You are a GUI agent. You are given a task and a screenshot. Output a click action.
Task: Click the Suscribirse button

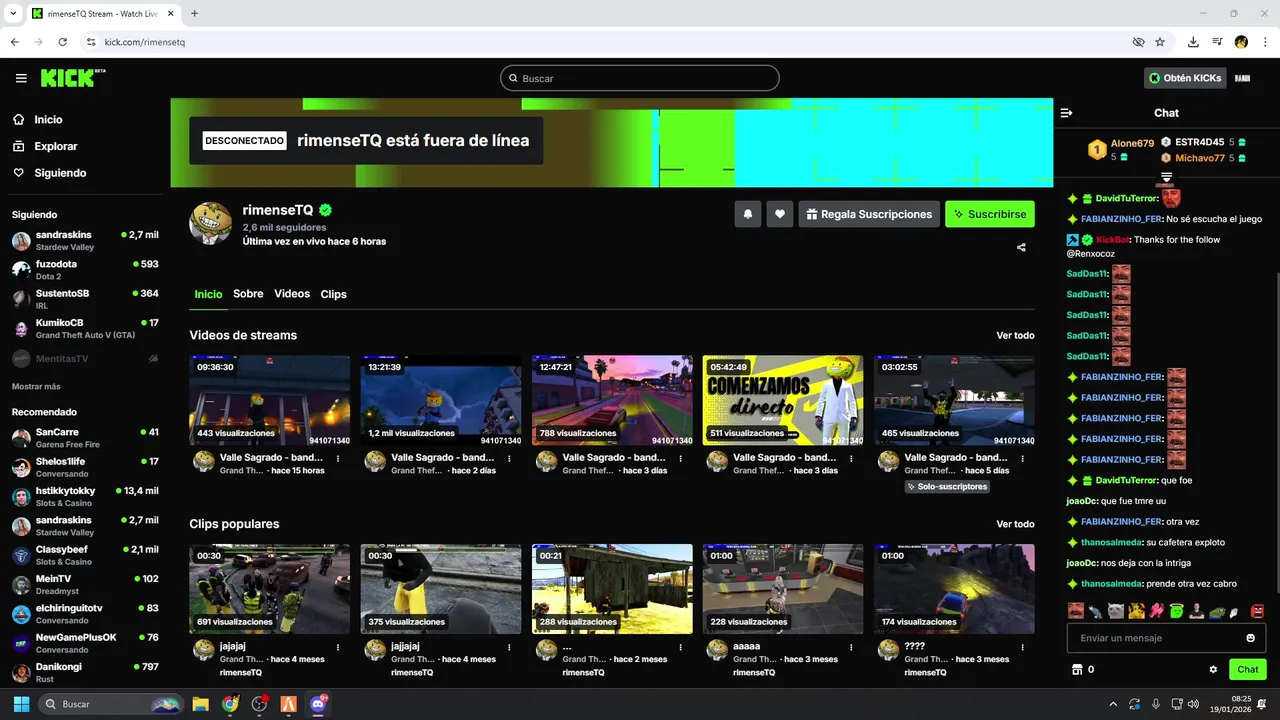point(990,214)
